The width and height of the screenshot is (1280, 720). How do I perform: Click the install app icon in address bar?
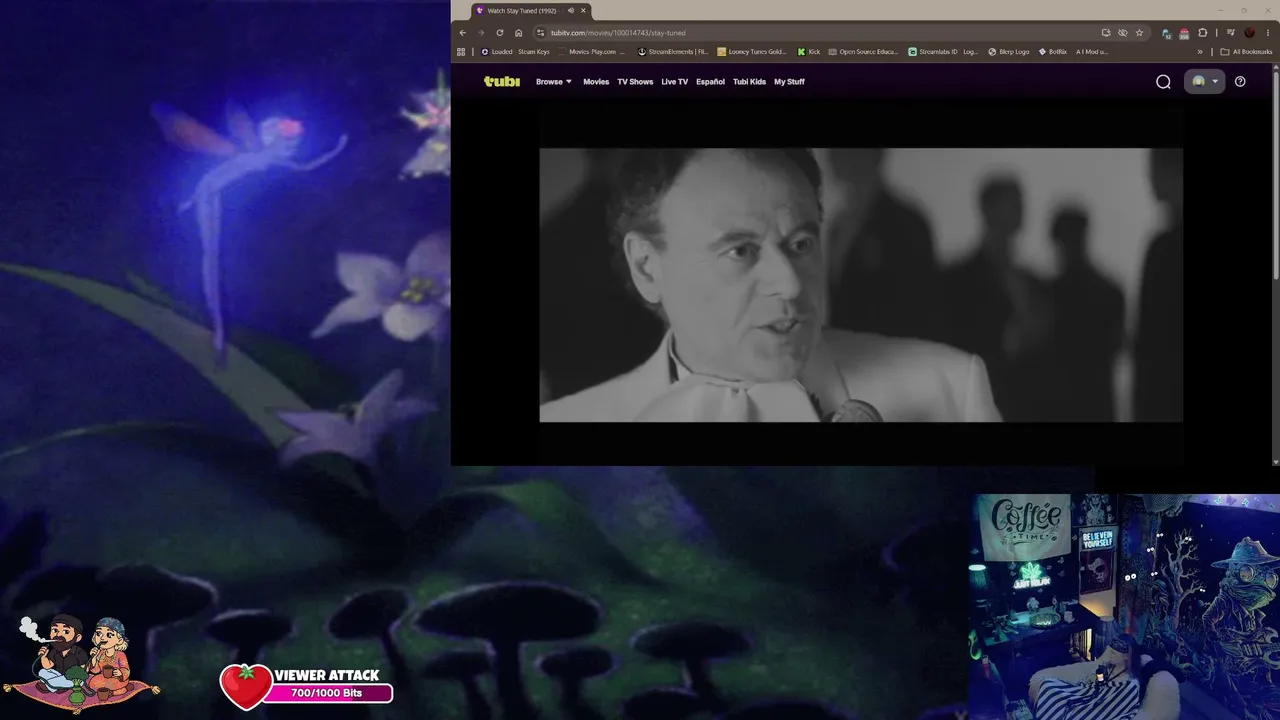tap(1106, 33)
